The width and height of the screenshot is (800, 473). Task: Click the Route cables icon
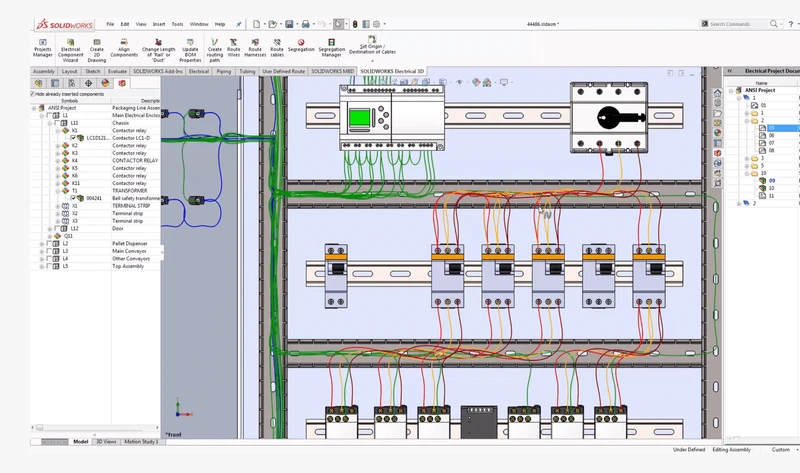click(277, 44)
